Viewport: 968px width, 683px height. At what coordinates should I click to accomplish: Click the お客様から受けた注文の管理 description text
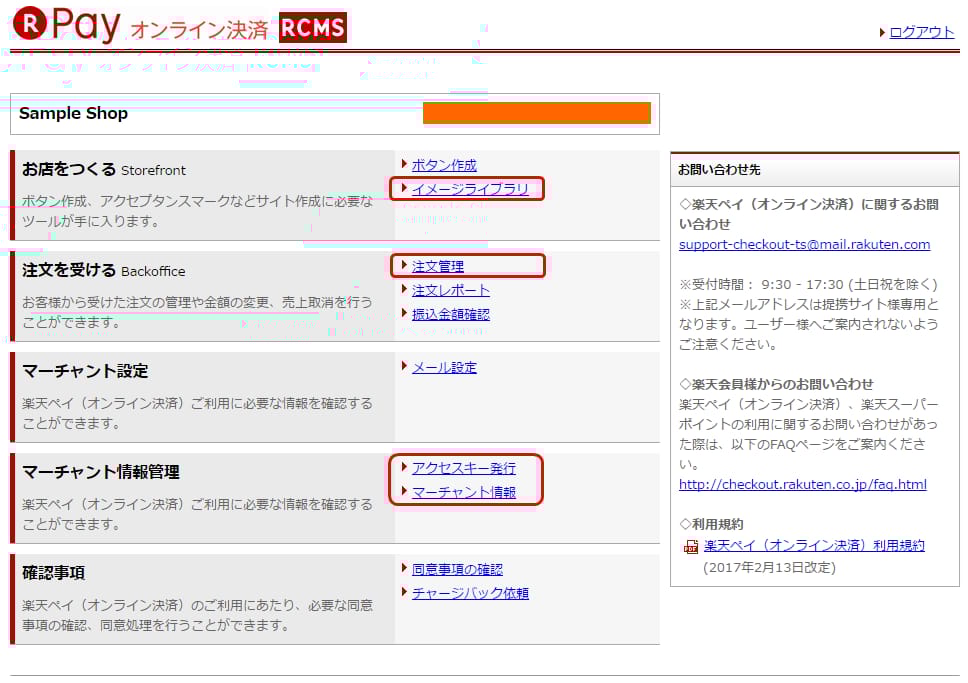click(x=198, y=312)
